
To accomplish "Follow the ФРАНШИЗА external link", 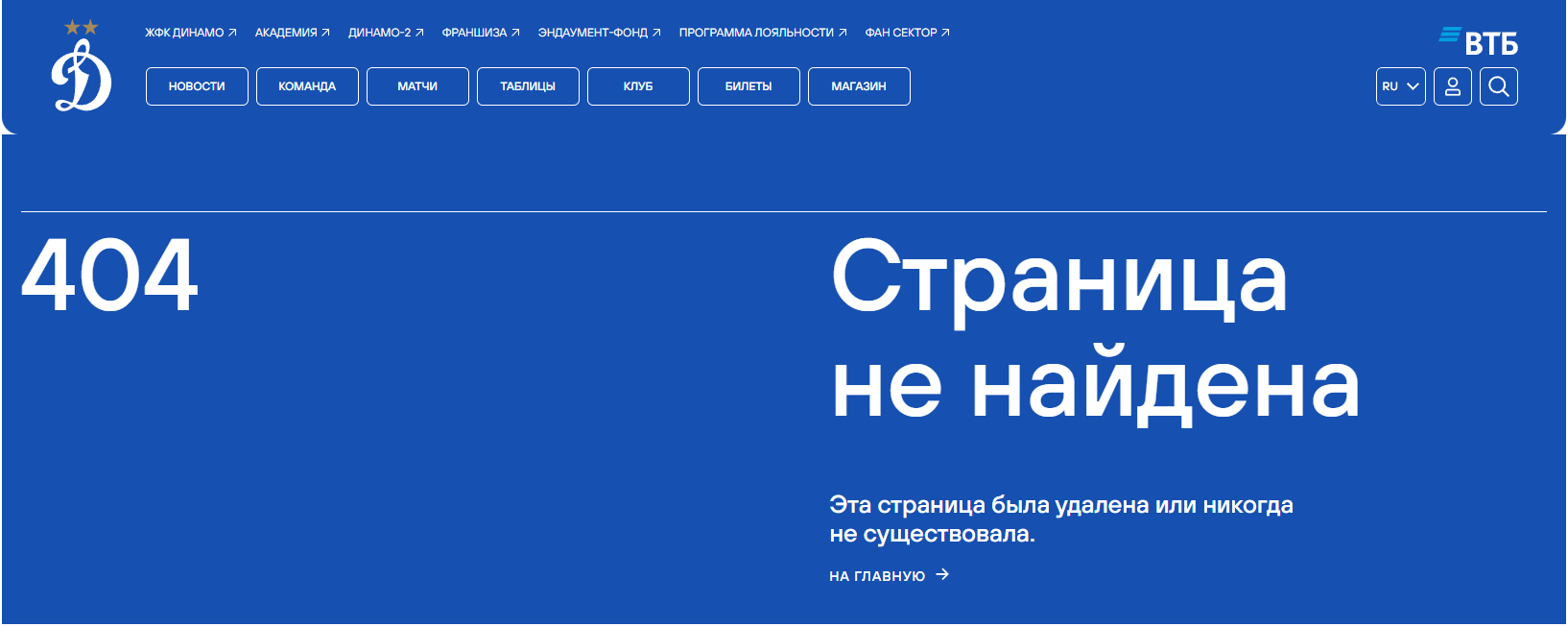I will point(481,33).
